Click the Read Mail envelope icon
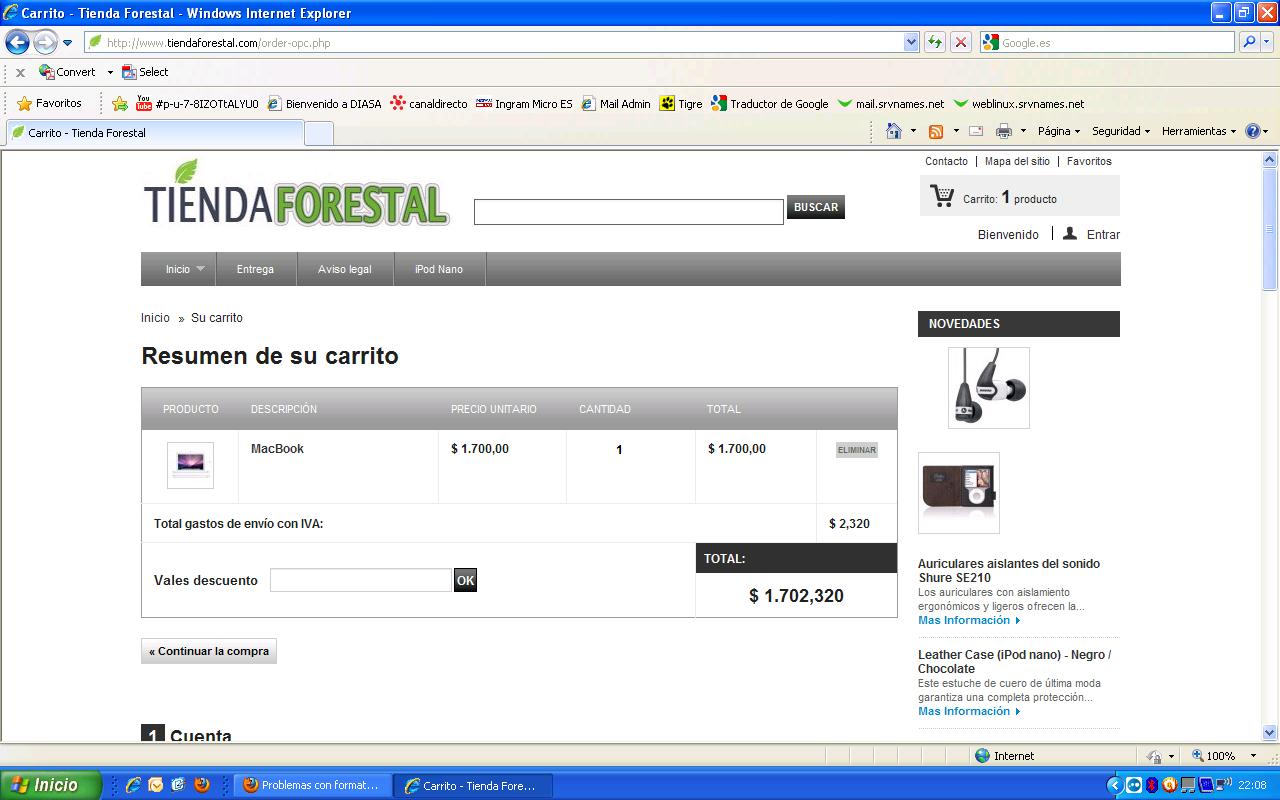This screenshot has height=800, width=1280. point(976,131)
